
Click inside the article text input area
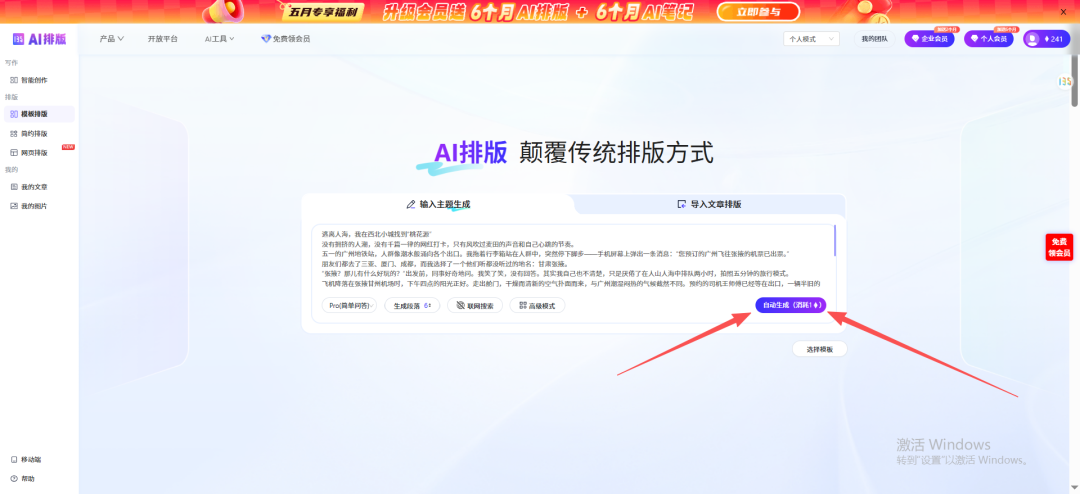point(572,258)
